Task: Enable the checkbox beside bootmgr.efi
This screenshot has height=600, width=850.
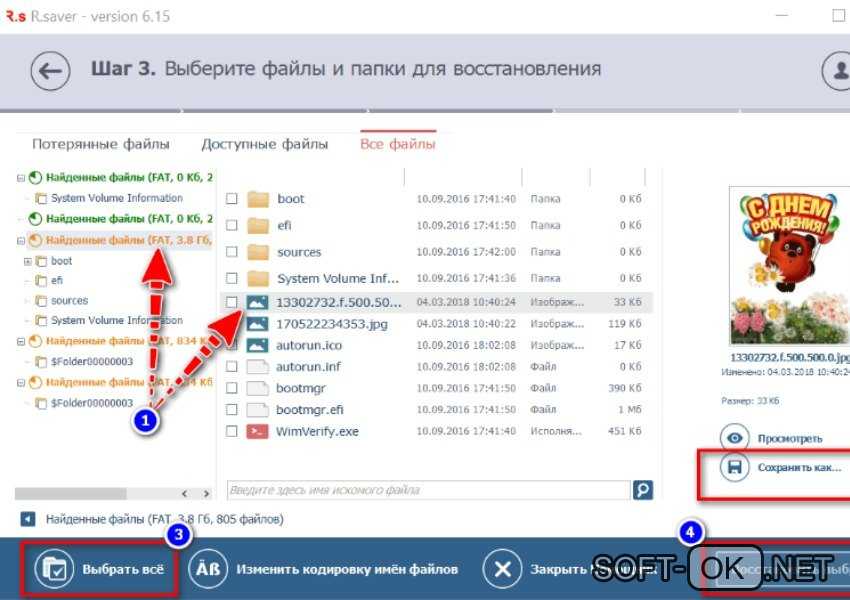Action: point(231,409)
